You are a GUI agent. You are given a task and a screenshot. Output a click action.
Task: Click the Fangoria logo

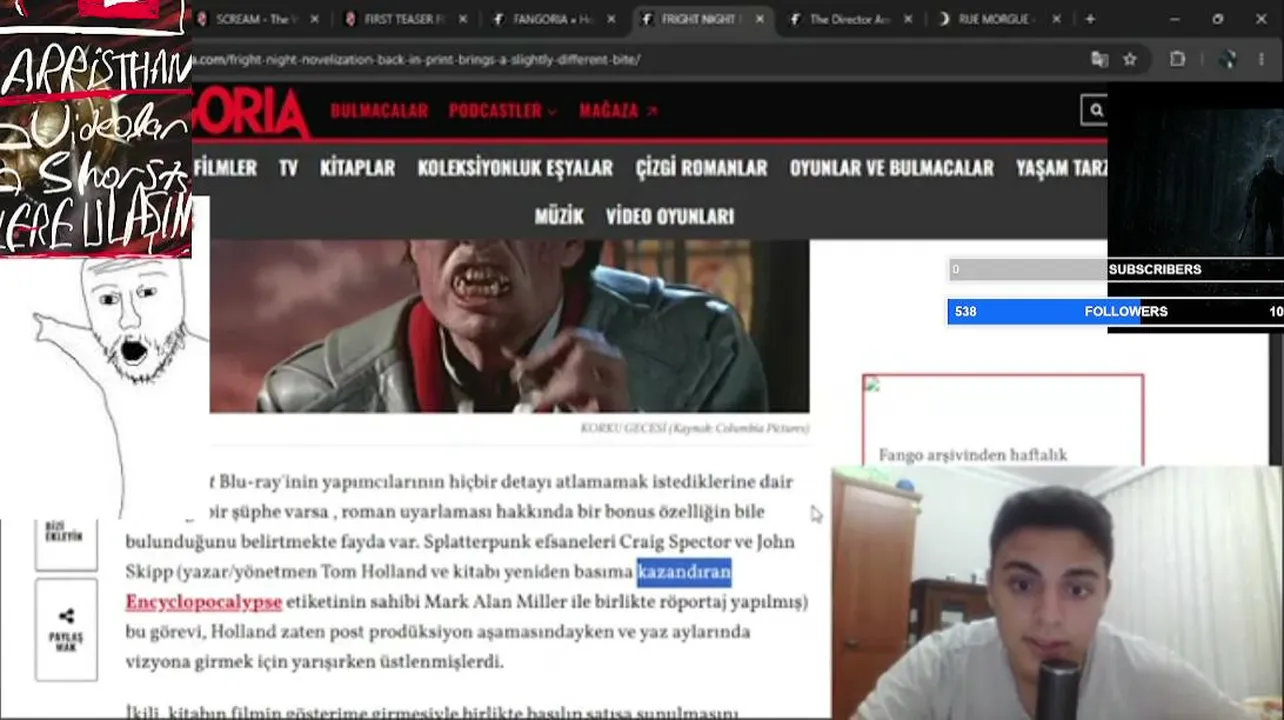tap(250, 111)
